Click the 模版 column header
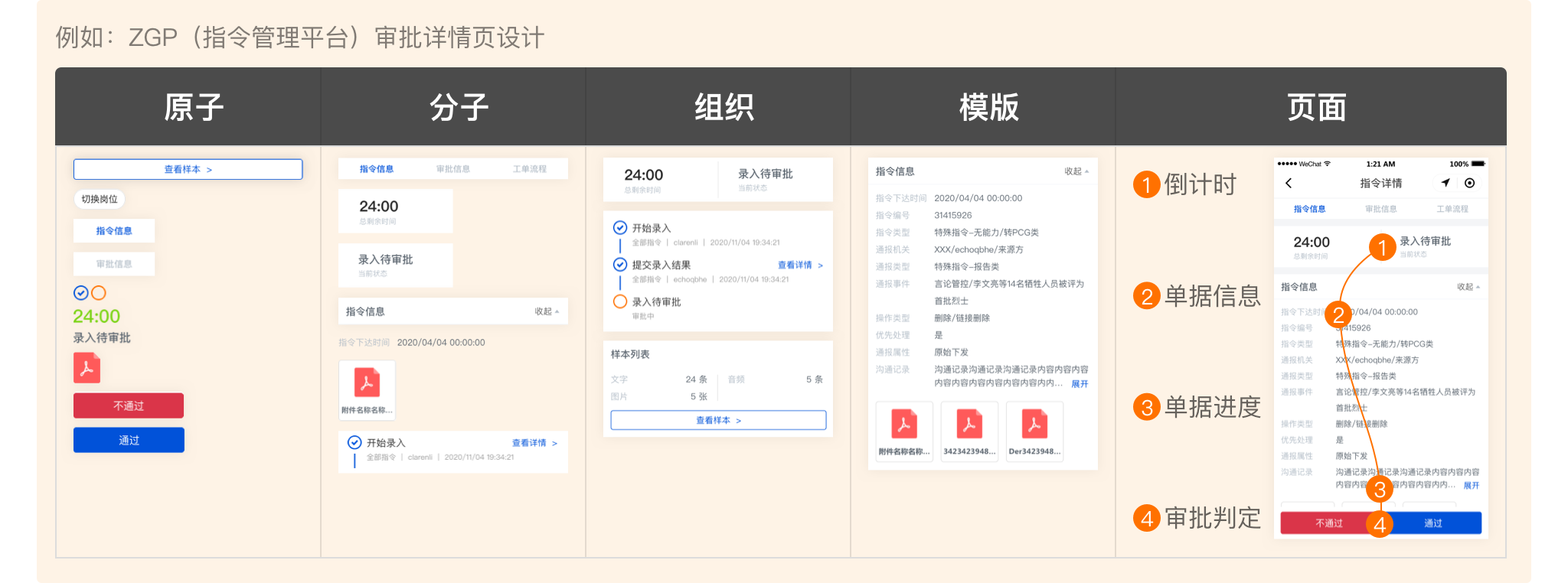 pyautogui.click(x=988, y=107)
